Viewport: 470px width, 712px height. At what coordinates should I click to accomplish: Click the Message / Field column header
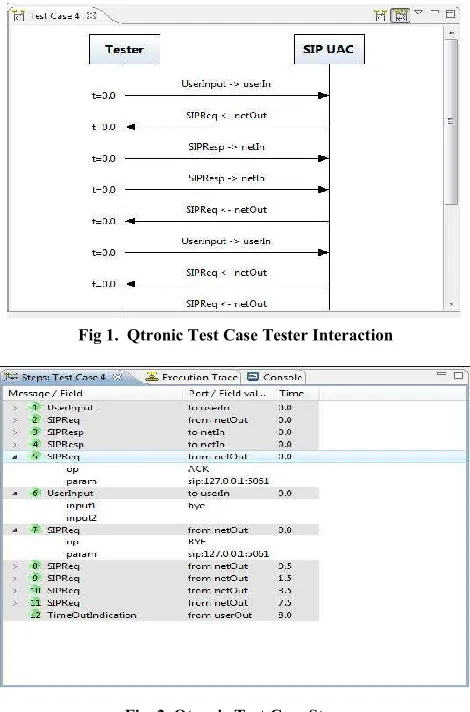[x=93, y=393]
